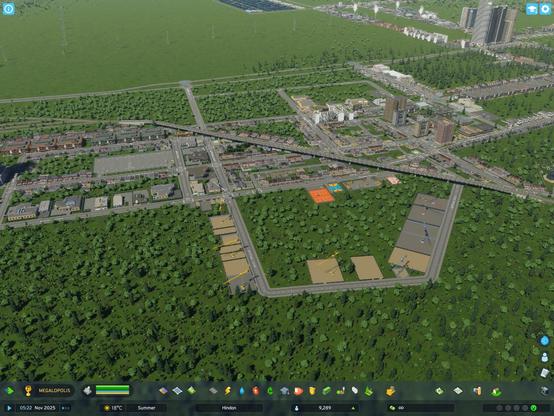Open the Transportation green bus menu
Screen dimensions: 554x416
coord(326,391)
